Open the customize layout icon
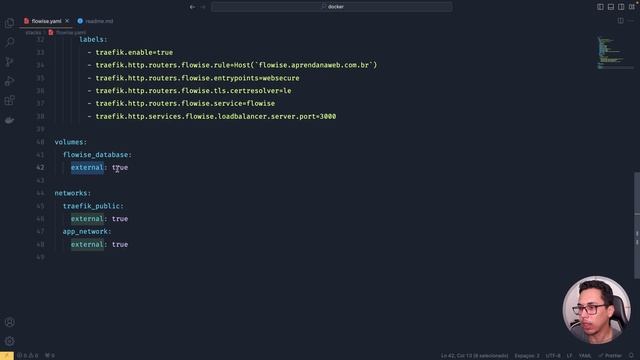 point(631,7)
